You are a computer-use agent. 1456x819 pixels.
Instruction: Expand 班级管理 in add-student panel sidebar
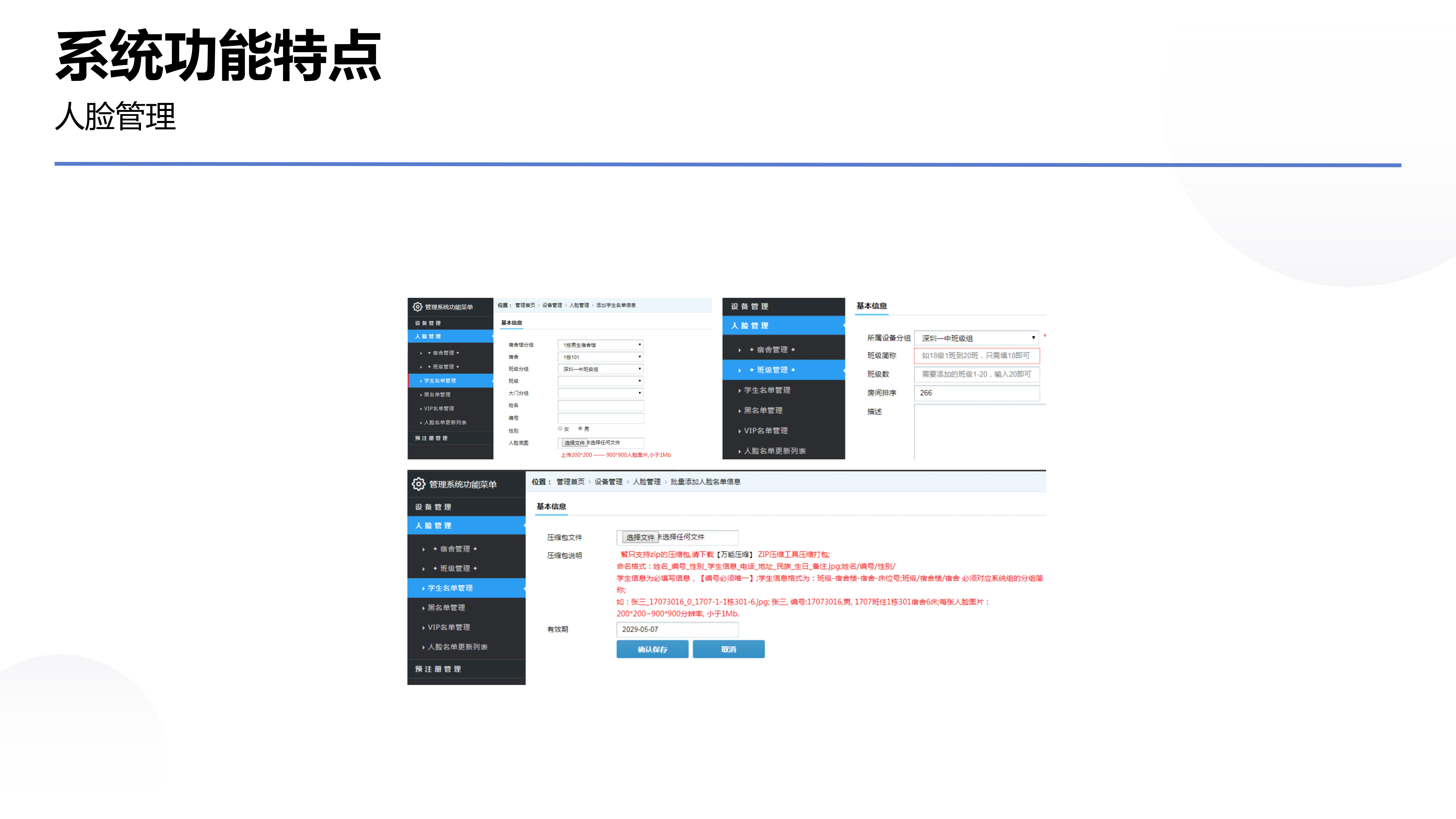tap(443, 367)
